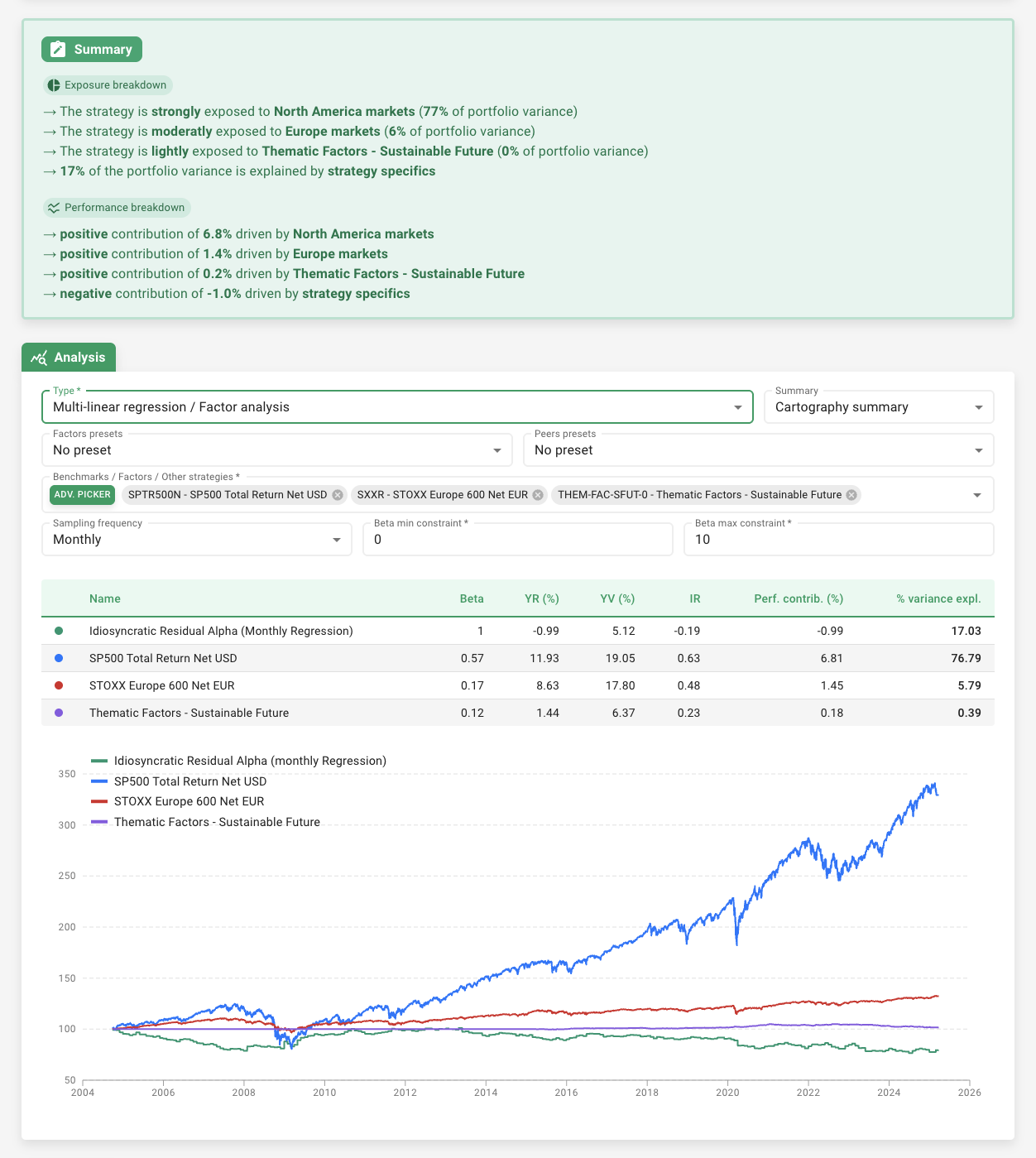Open the Cartography summary dropdown
Screen dimensions: 1036x1158
(879, 407)
